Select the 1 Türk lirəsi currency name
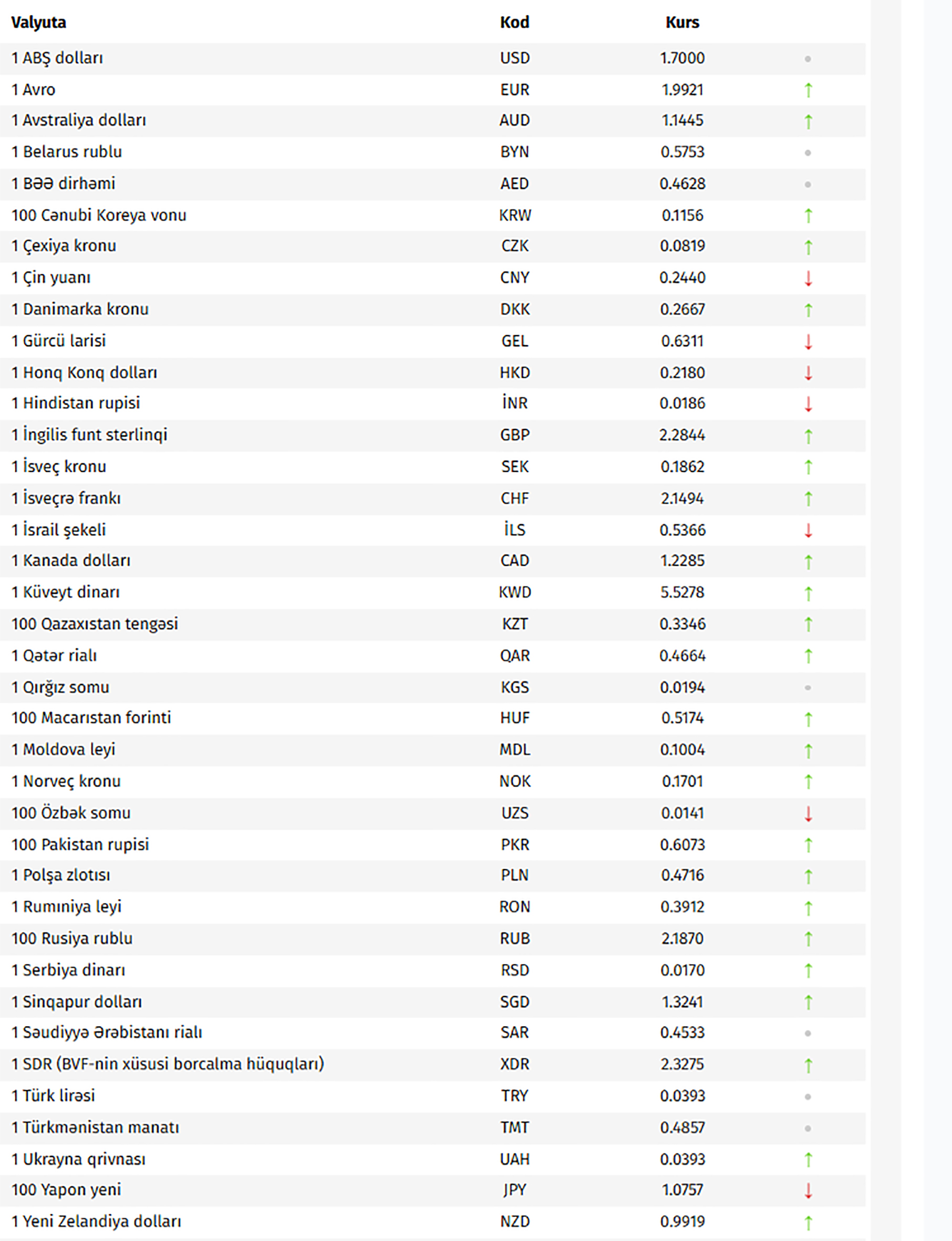This screenshot has width=952, height=1241. point(53,1095)
